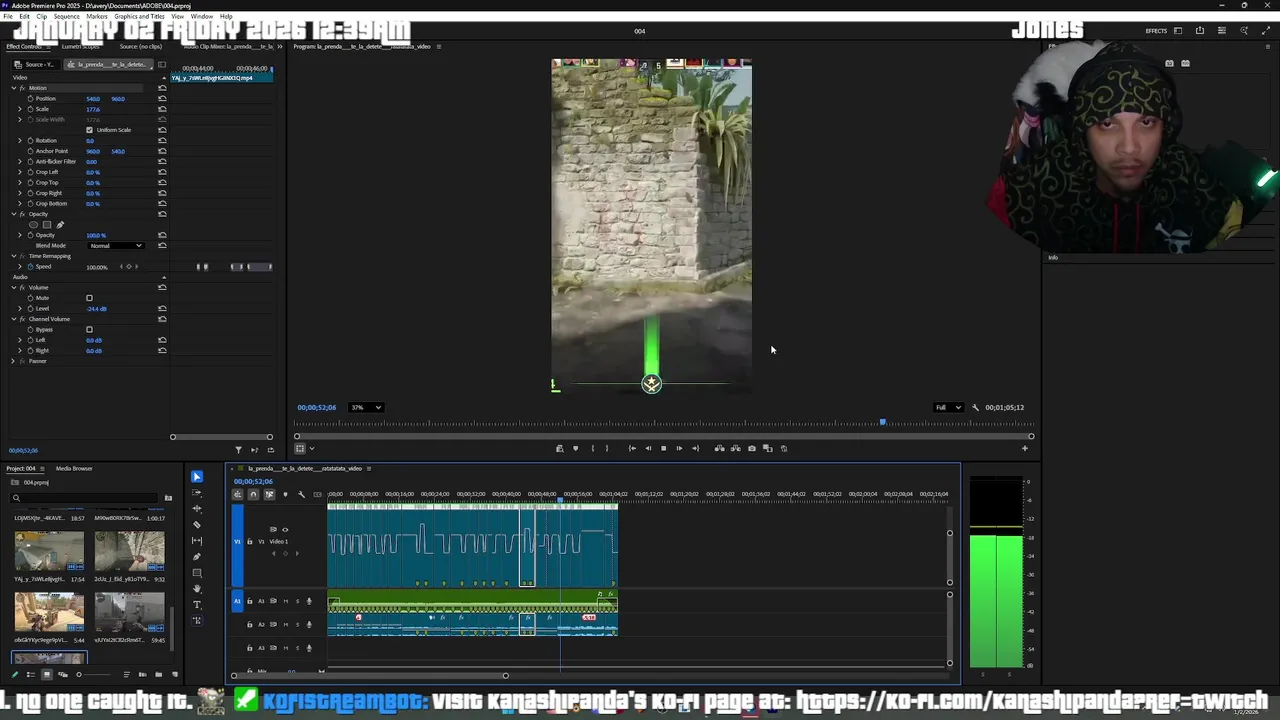The width and height of the screenshot is (1280, 720).
Task: Collapse the Volume effect group
Action: pyautogui.click(x=14, y=287)
